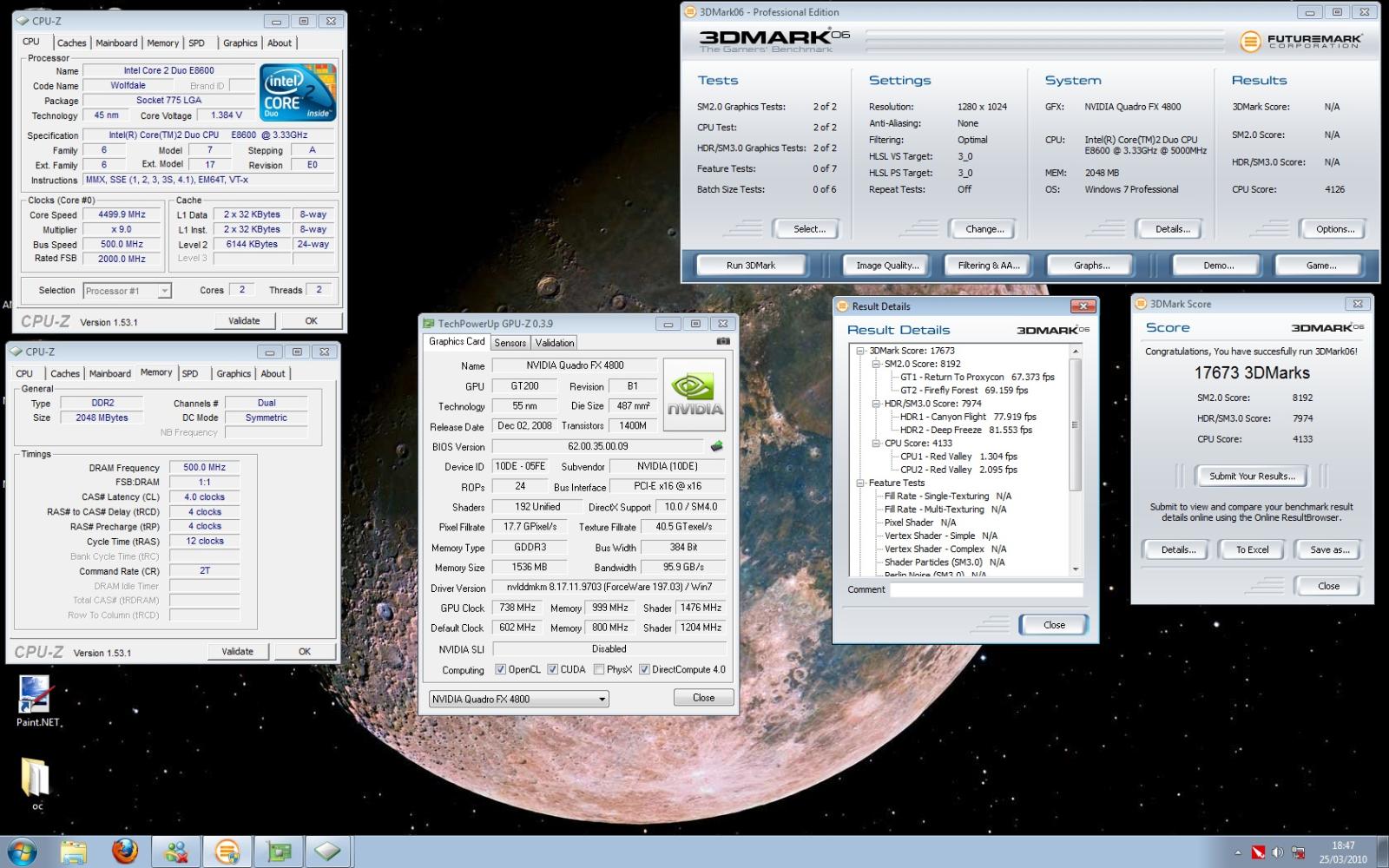1389x868 pixels.
Task: Click the 3DMark06 title bar icon
Action: (691, 12)
